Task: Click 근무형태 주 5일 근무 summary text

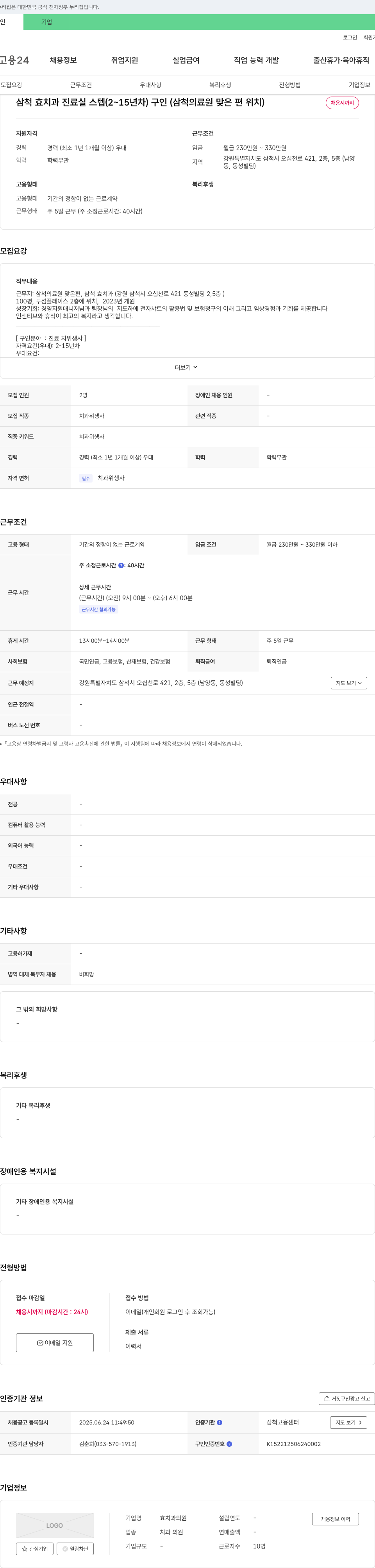Action: (95, 211)
